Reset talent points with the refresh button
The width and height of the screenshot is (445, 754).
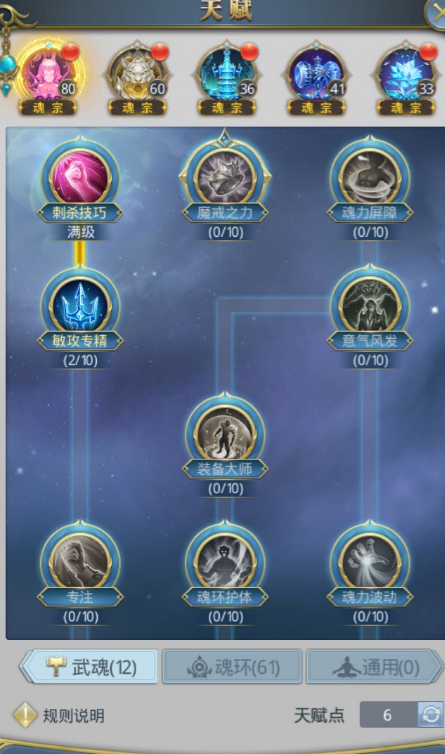tap(430, 715)
